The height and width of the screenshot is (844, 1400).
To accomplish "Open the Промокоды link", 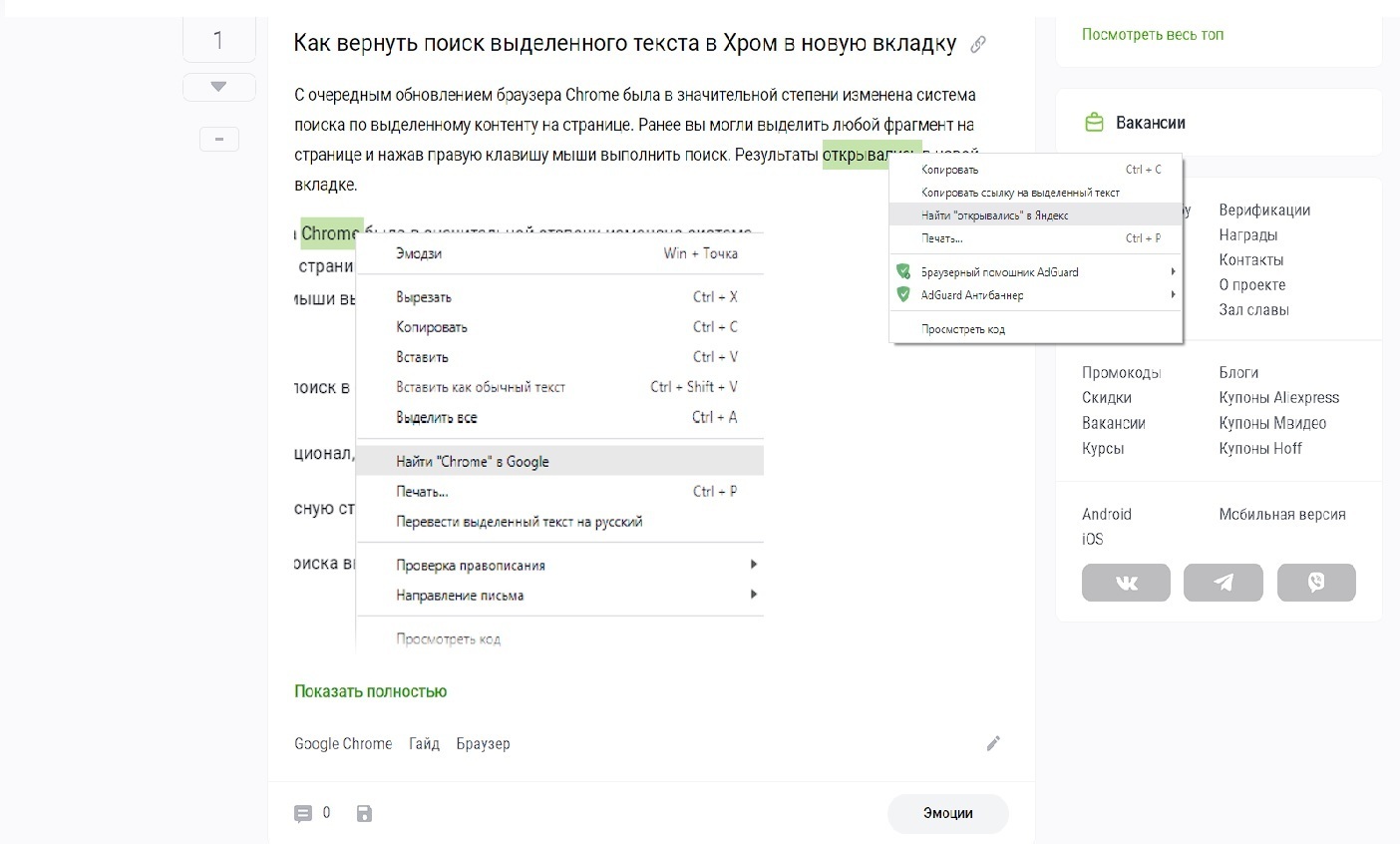I will click(1122, 373).
